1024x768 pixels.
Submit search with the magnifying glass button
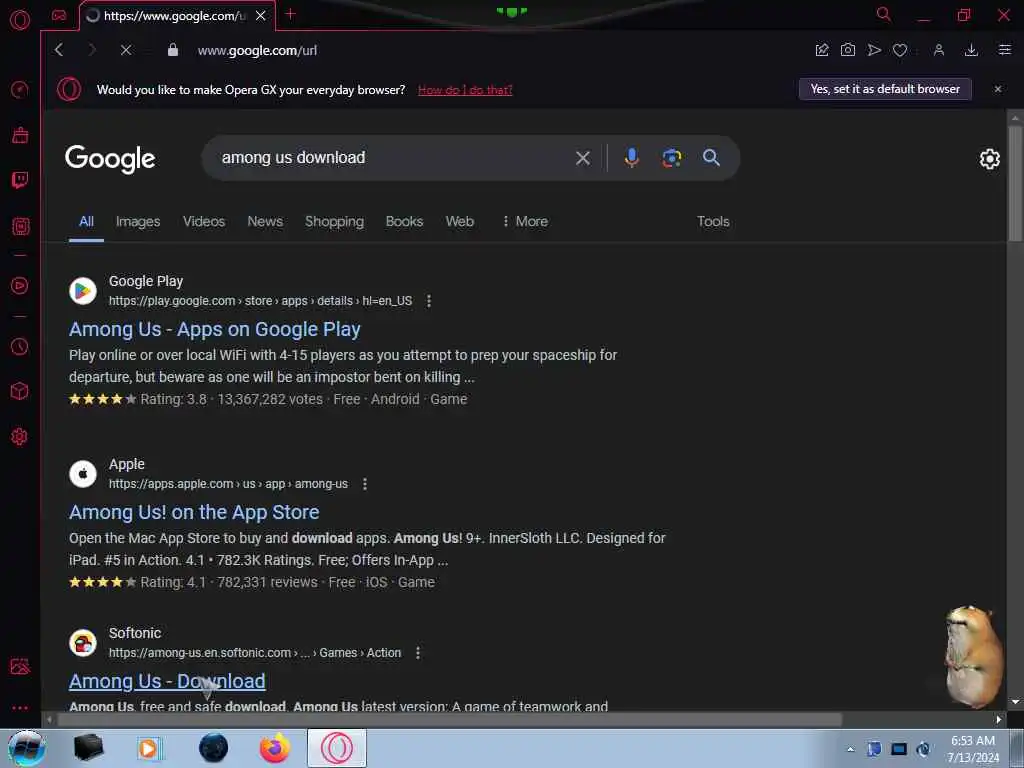coord(711,157)
